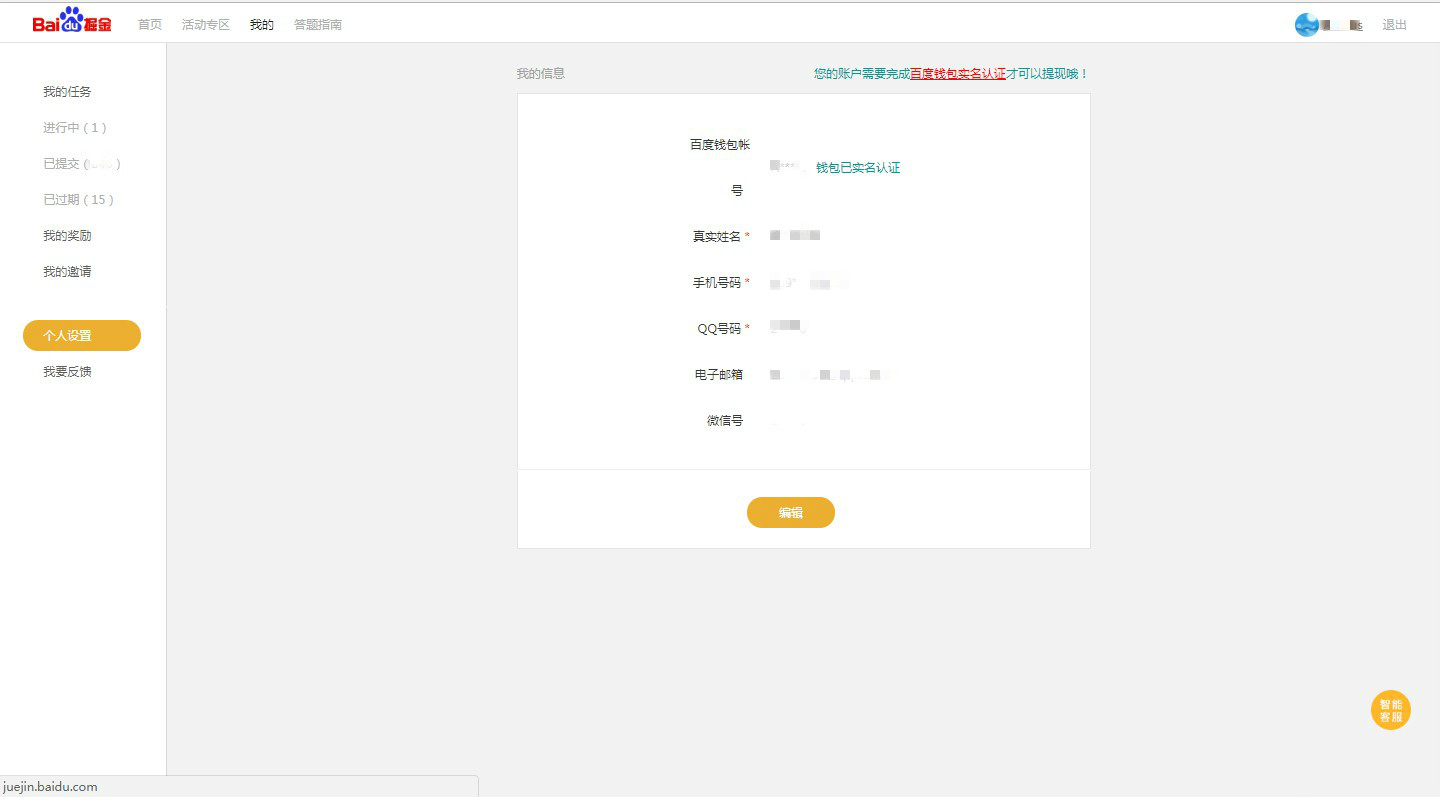The width and height of the screenshot is (1440, 797).
Task: Open the 活动专区 section
Action: tap(205, 24)
